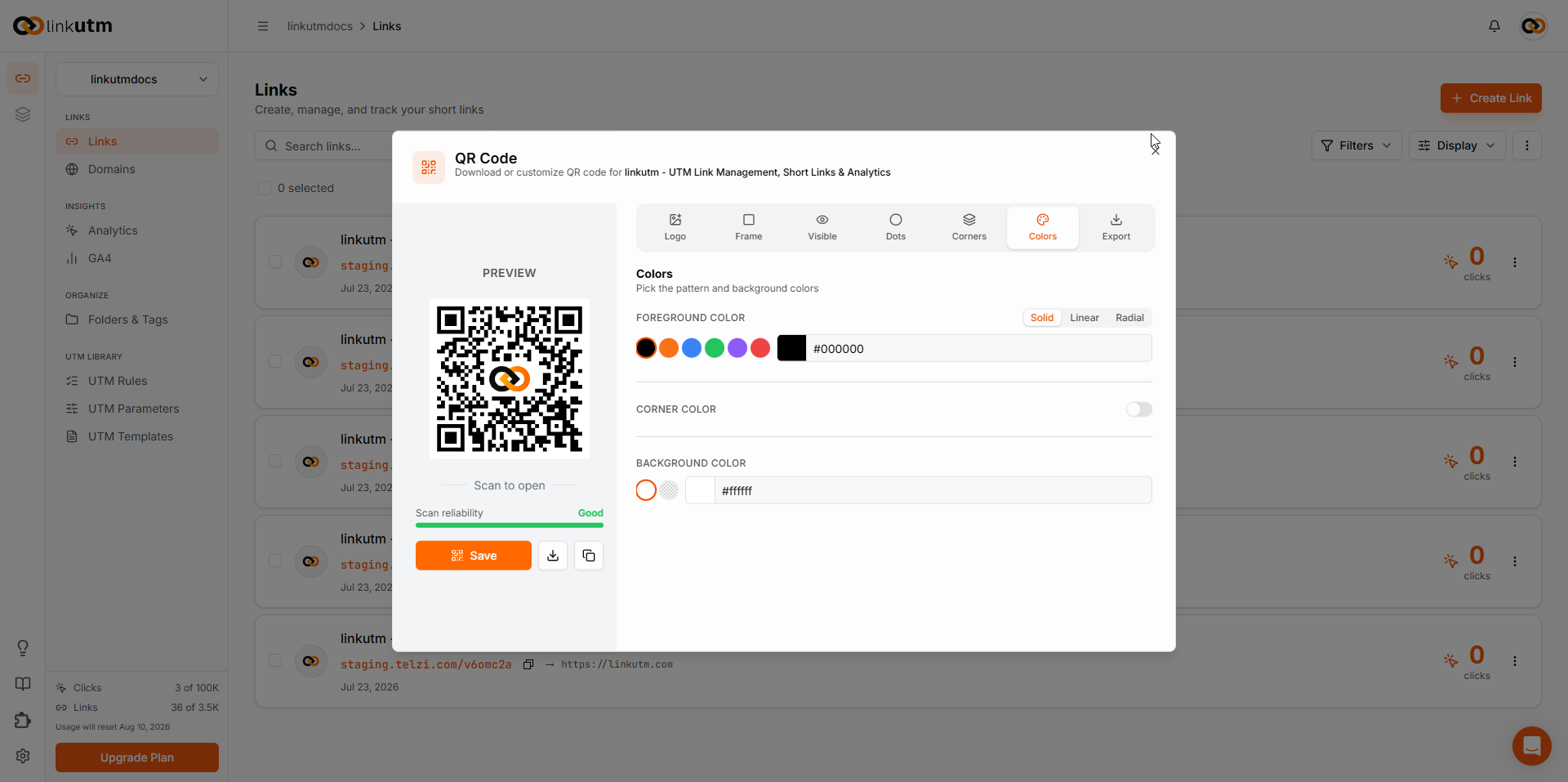Image resolution: width=1568 pixels, height=782 pixels.
Task: Click the Upgrade Plan button
Action: tap(137, 757)
